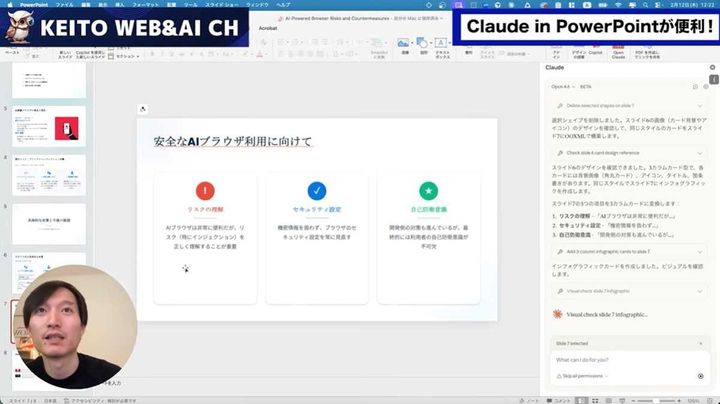Click the zoom out minus button
This screenshot has width=720, height=404.
pyautogui.click(x=634, y=401)
